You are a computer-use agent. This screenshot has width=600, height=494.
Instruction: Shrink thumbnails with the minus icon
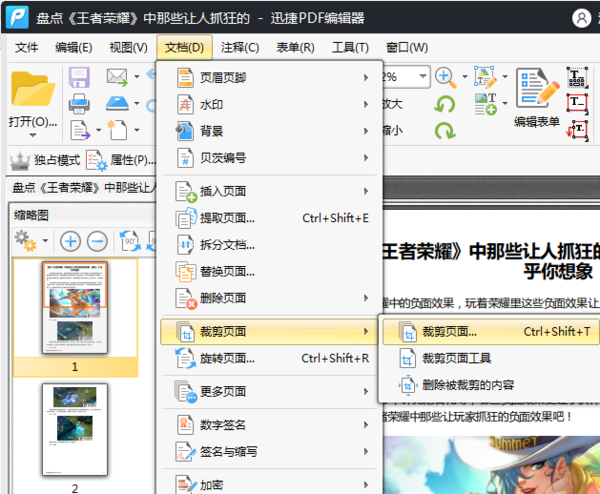[x=97, y=241]
